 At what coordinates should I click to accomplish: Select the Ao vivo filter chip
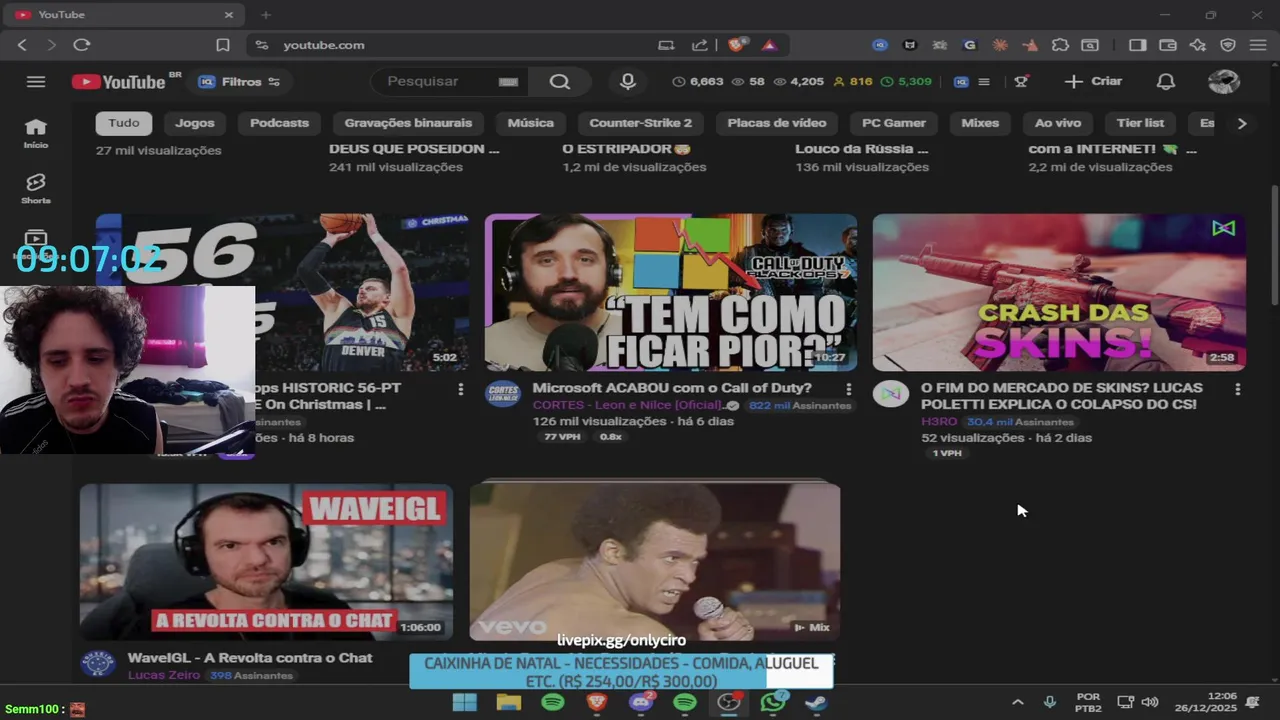1058,123
